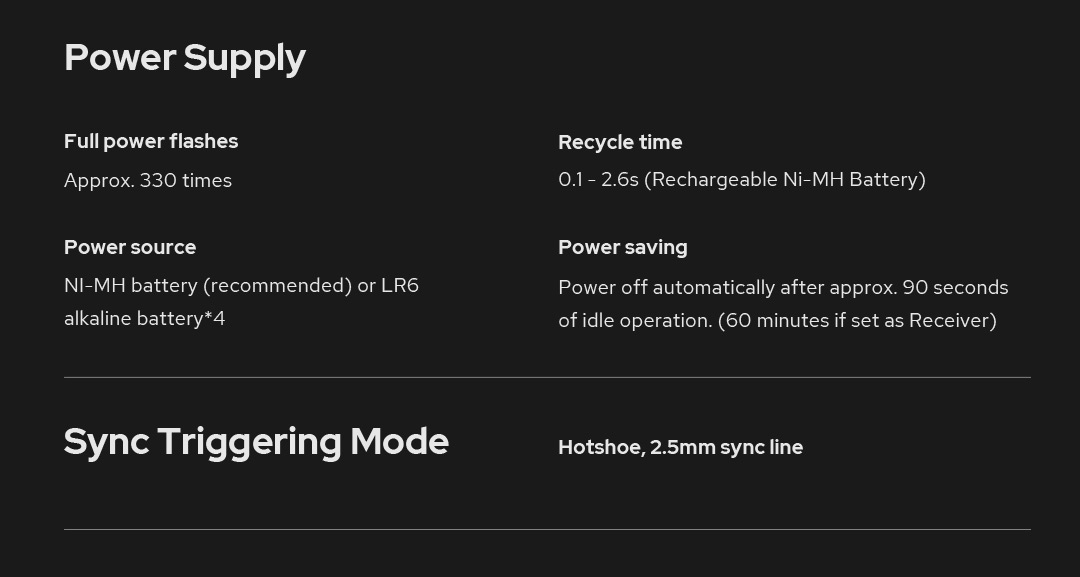
Task: Click the Approx. 330 times value
Action: [x=148, y=180]
